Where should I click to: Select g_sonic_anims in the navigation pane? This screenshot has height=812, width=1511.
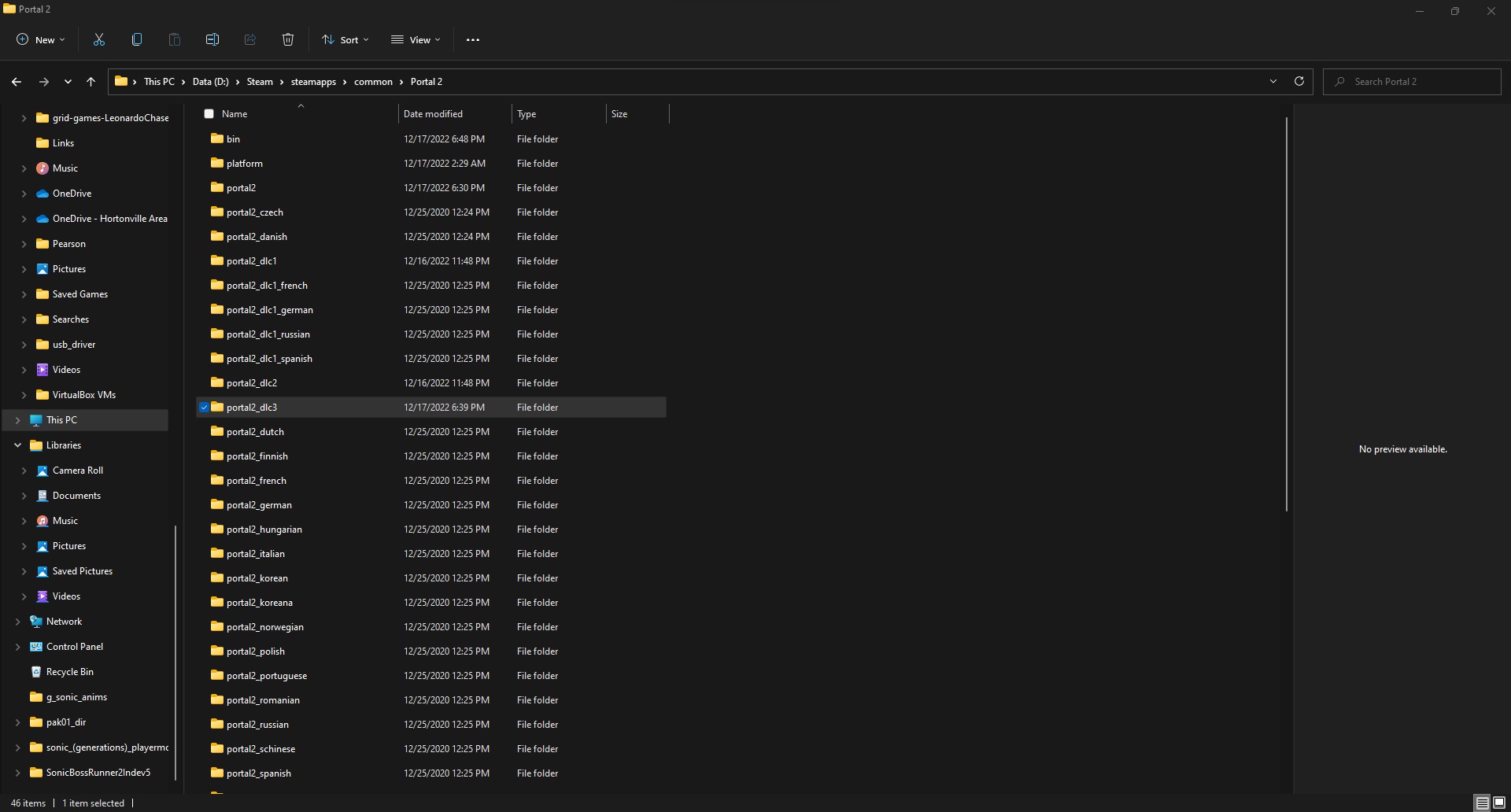[76, 697]
